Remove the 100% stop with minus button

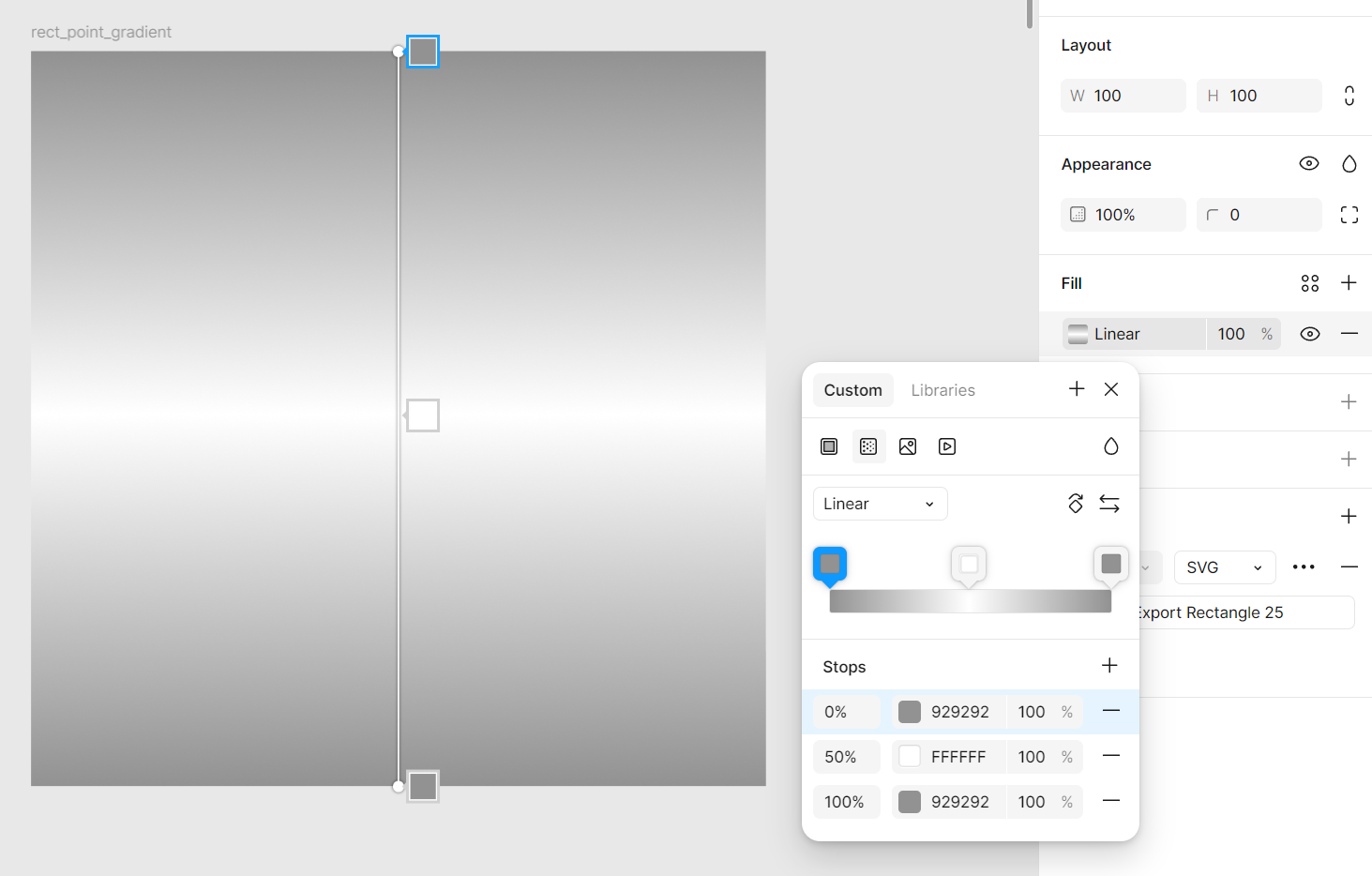1111,801
